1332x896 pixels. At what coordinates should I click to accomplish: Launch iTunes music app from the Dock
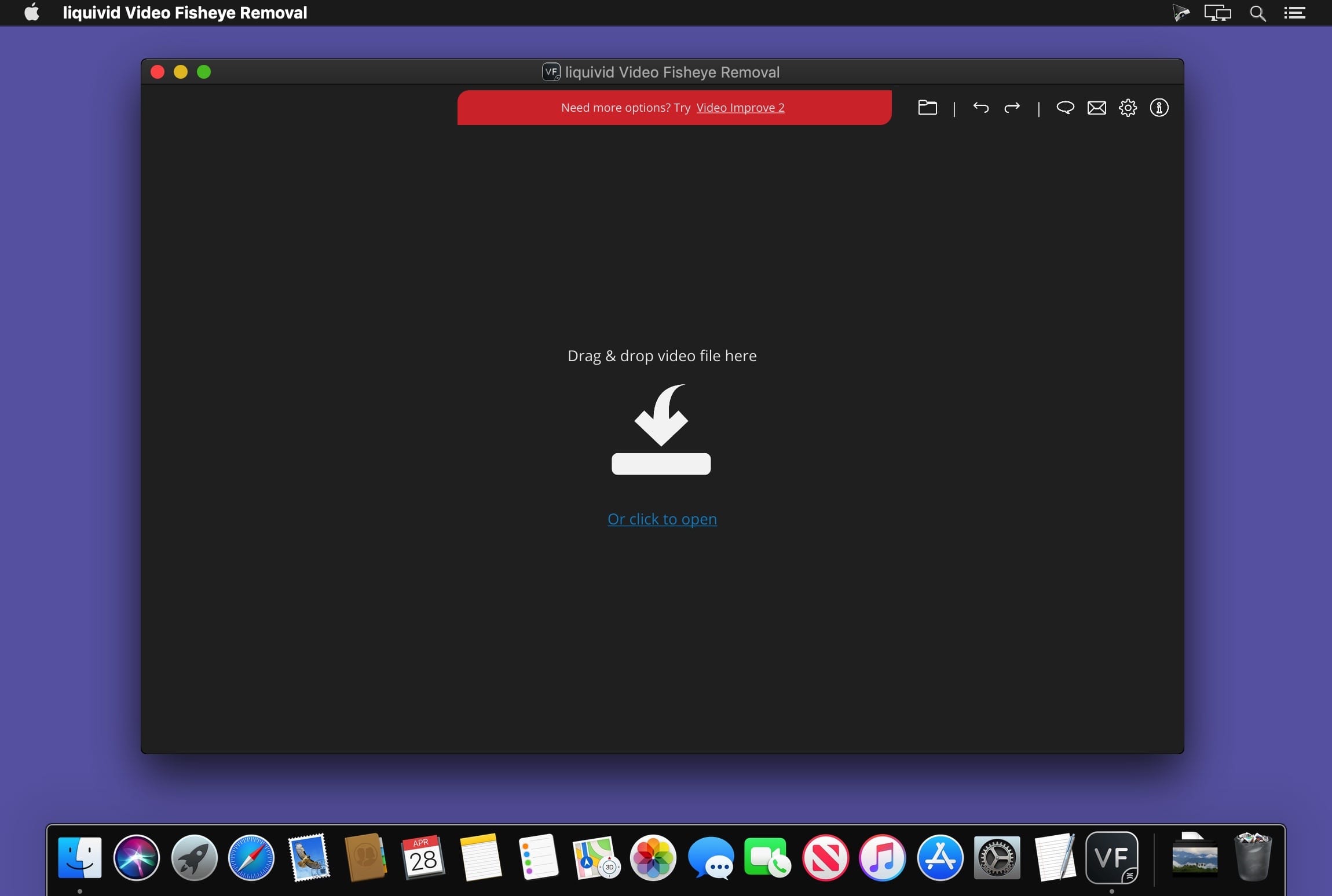point(882,857)
